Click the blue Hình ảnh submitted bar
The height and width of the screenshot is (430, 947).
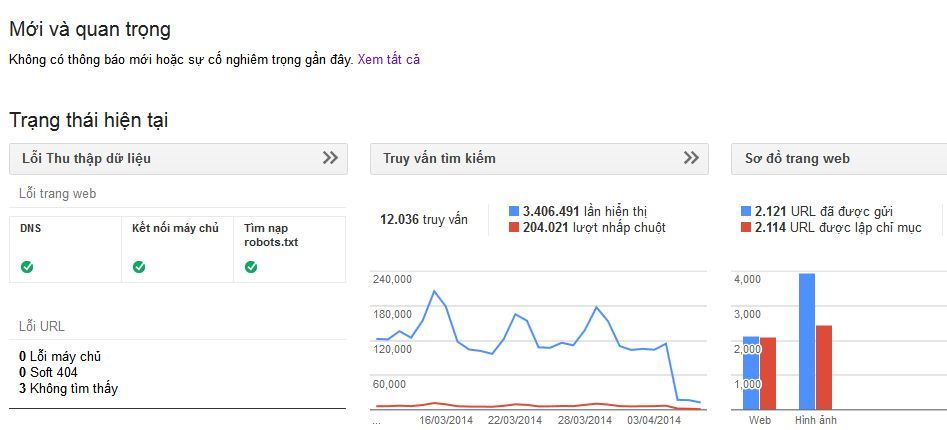pos(807,341)
